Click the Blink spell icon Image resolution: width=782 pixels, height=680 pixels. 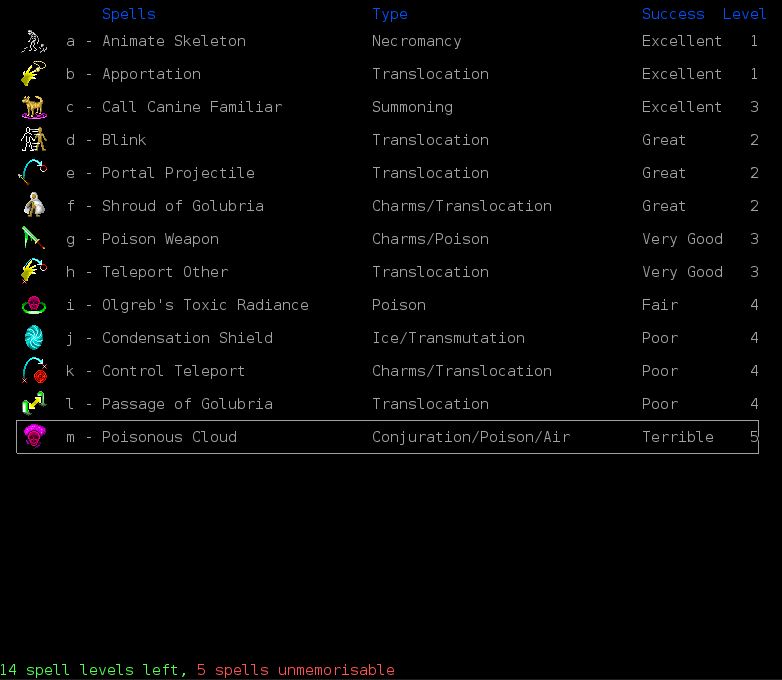(34, 140)
